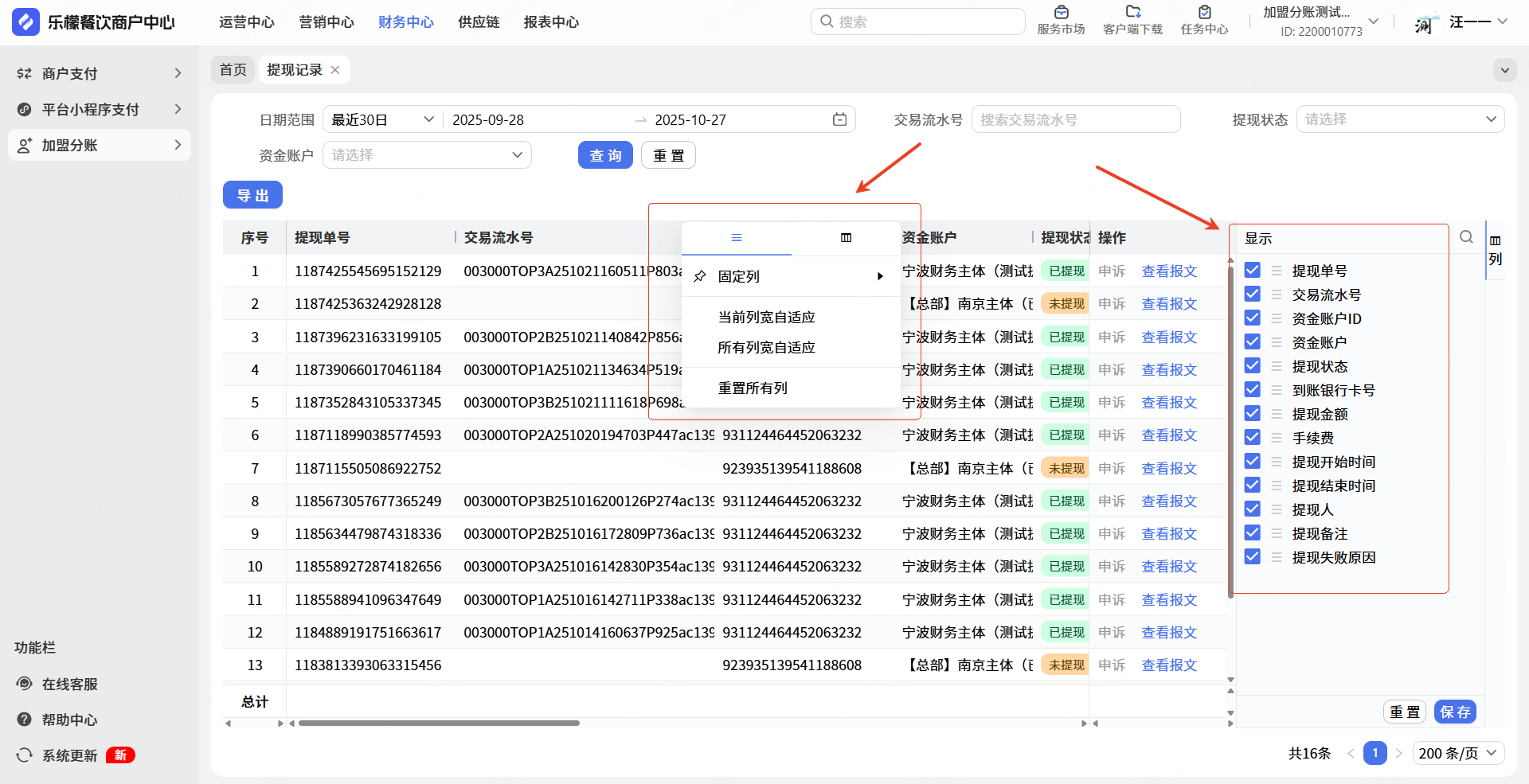Viewport: 1529px width, 784px height.
Task: Click the hamburger menu tab in popup
Action: (x=737, y=238)
